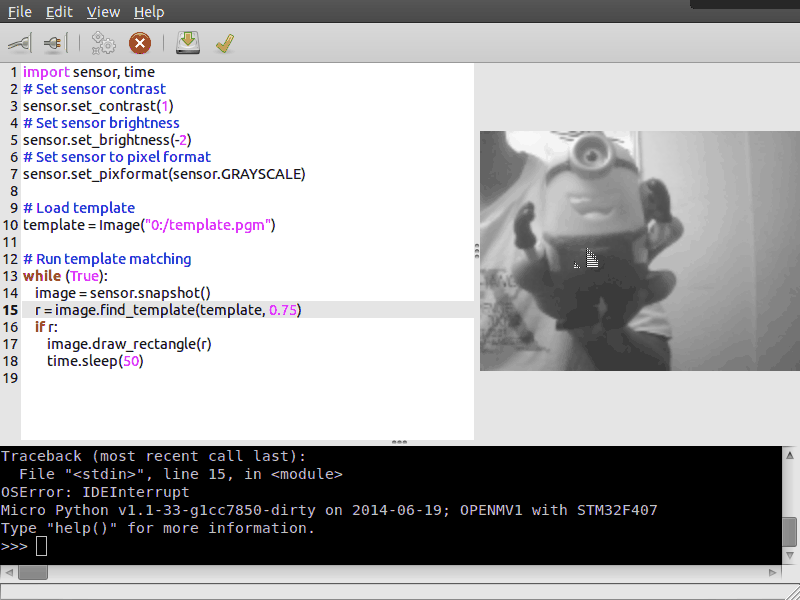Click line 'while (True):'
The image size is (800, 600).
tap(65, 276)
